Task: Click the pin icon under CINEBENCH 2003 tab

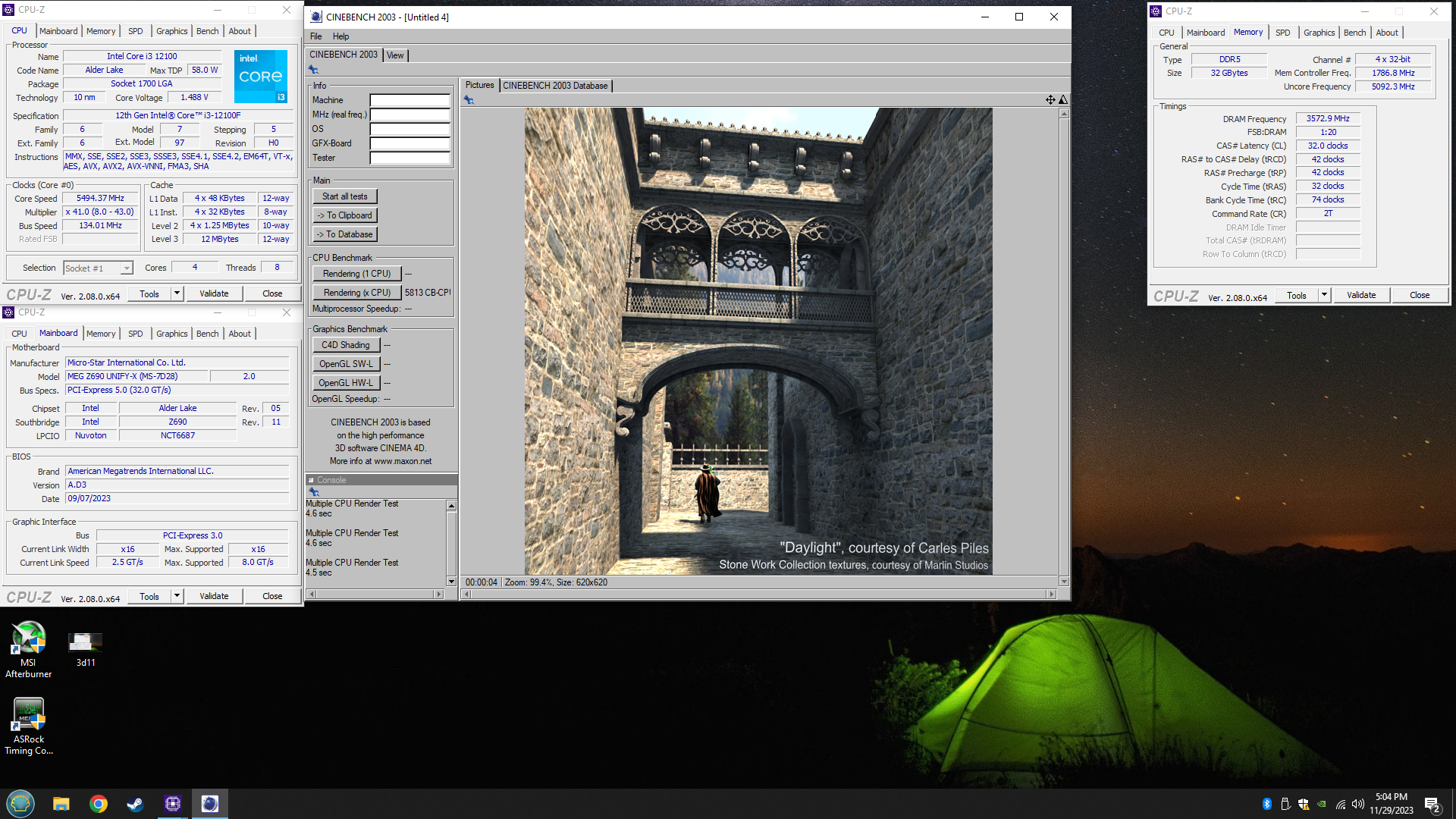Action: 313,70
